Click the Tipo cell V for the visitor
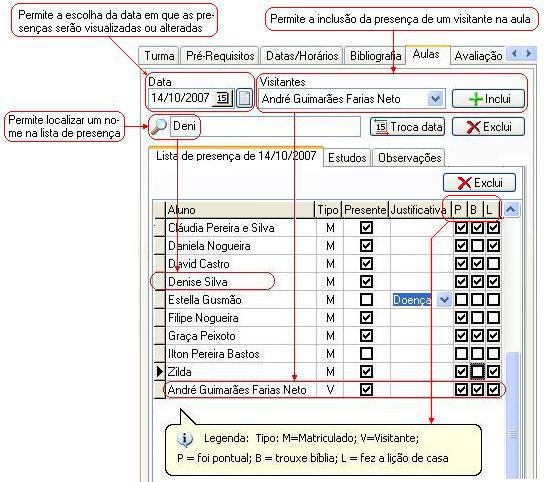 pos(330,390)
